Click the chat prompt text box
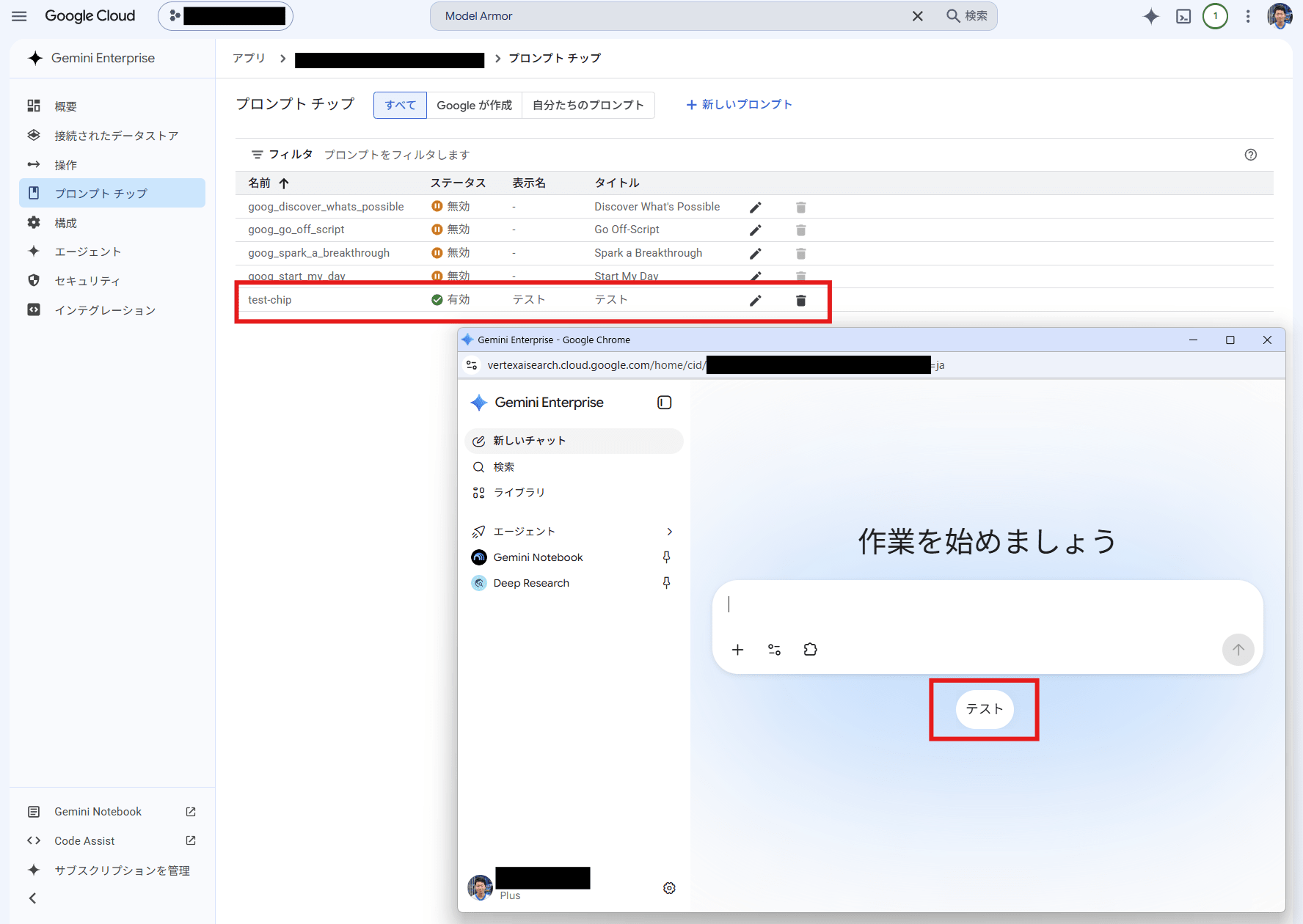 [x=987, y=605]
